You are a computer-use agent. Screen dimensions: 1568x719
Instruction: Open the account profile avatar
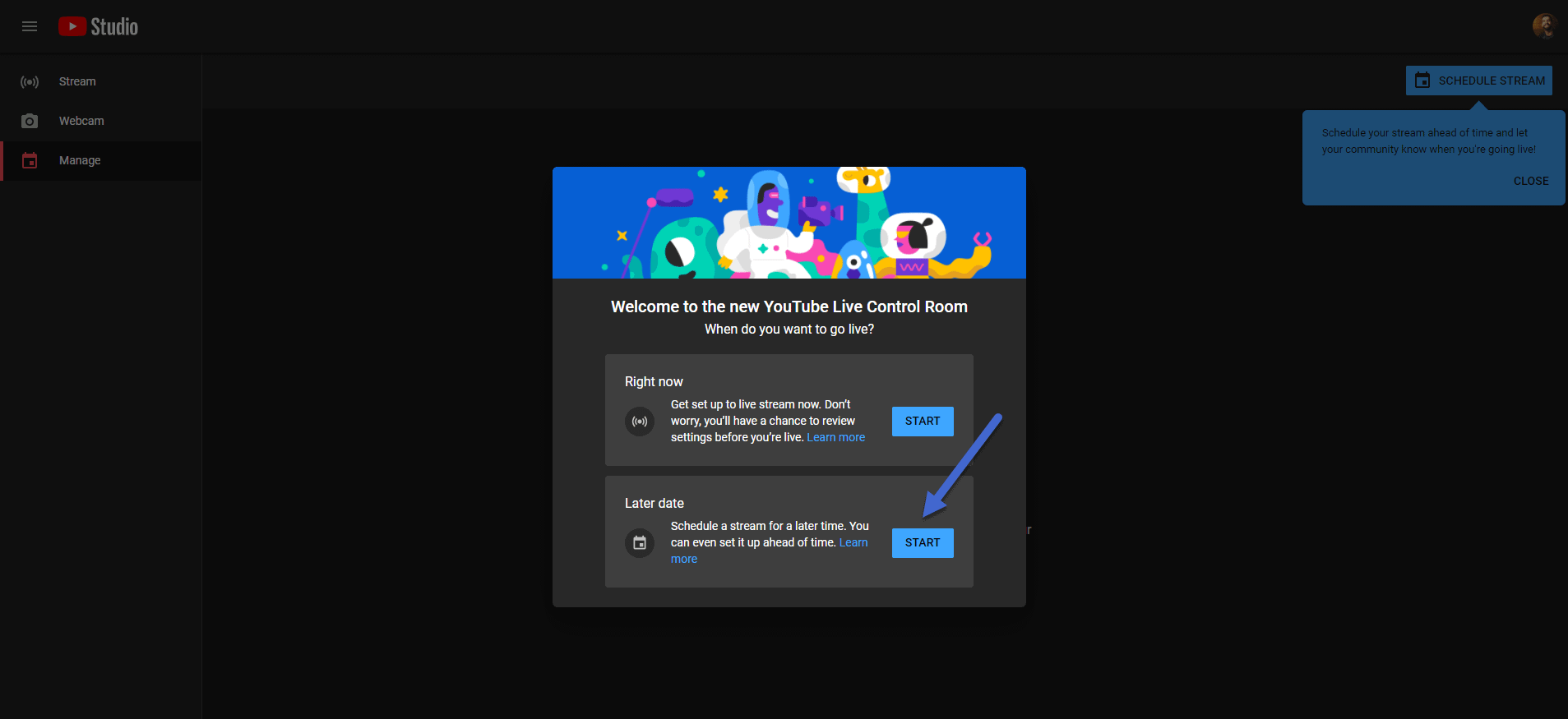(1544, 26)
